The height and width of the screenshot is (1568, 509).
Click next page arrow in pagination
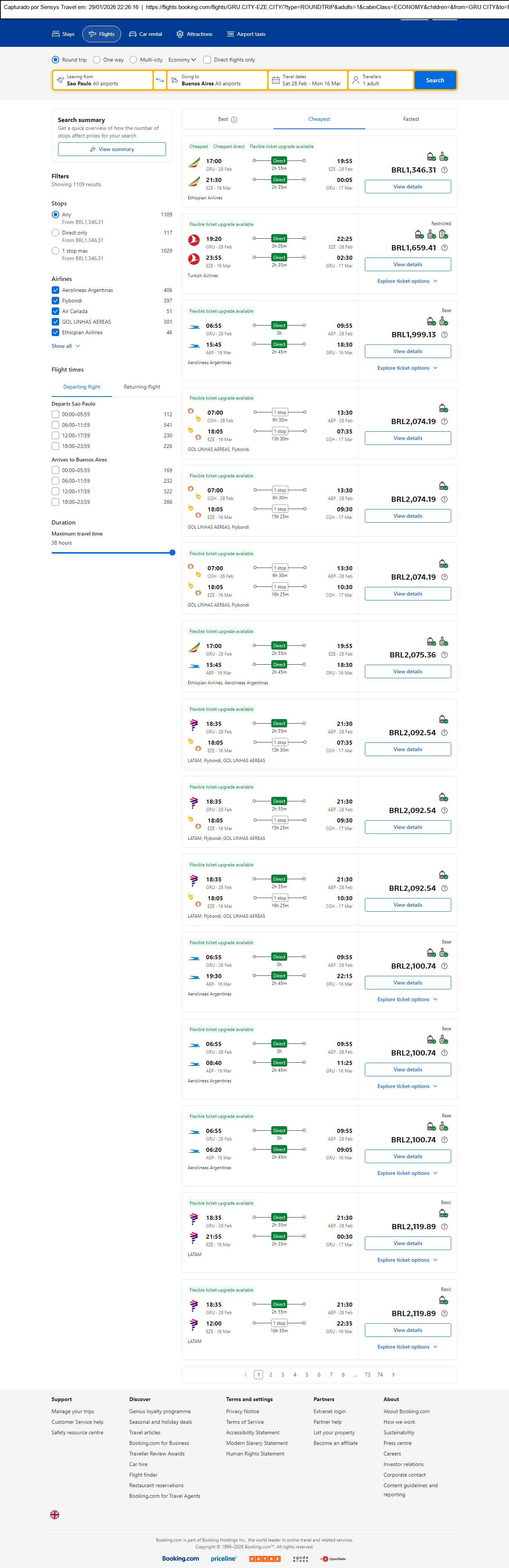click(394, 1374)
